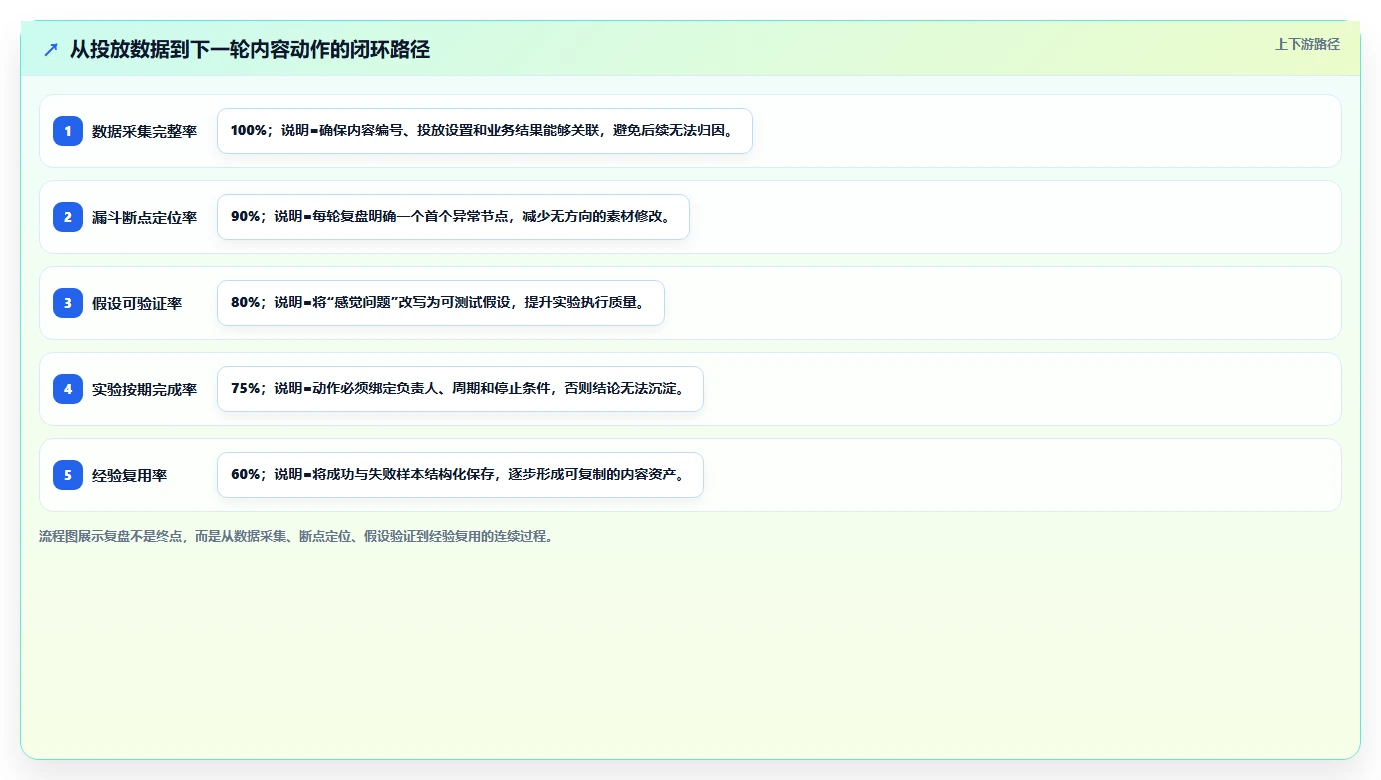This screenshot has height=780, width=1381.
Task: Select the 假设可验证率 label
Action: (137, 303)
